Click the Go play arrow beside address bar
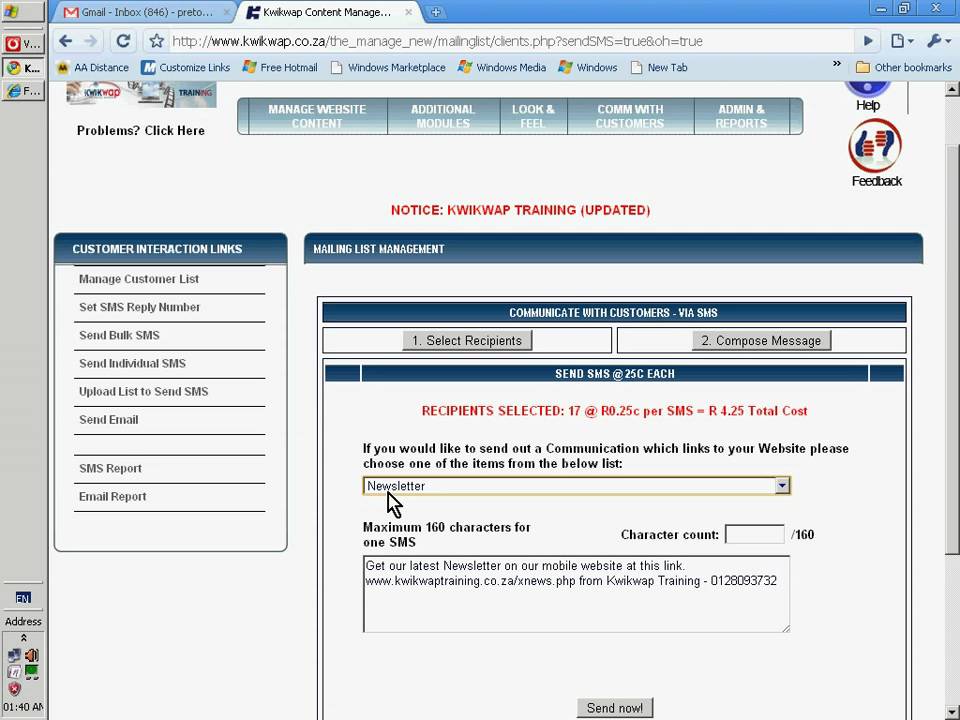The image size is (960, 720). [x=868, y=41]
